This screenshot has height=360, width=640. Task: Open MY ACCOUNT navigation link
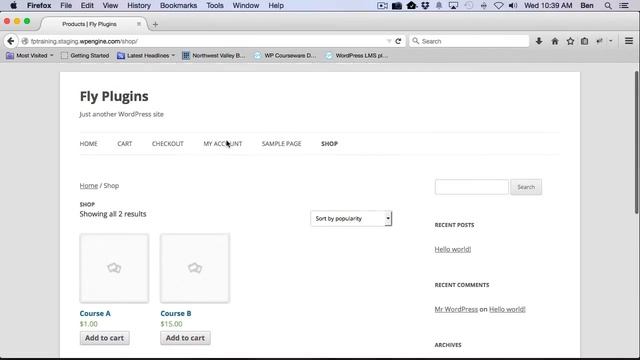[223, 144]
